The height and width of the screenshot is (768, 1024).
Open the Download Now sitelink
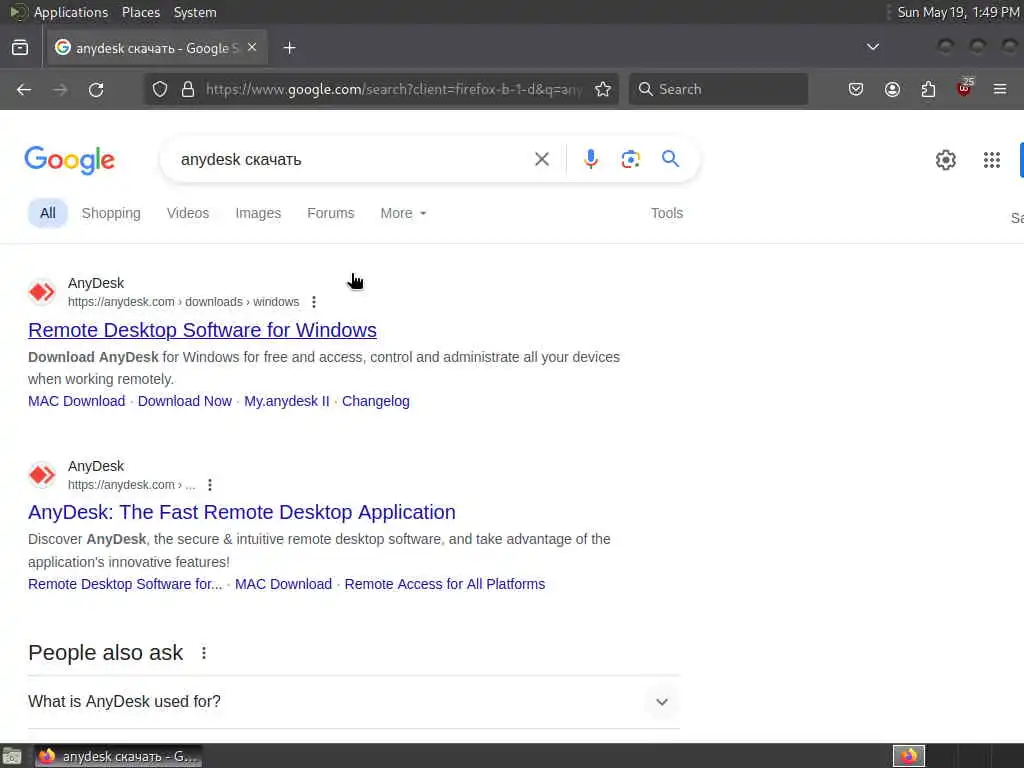[185, 401]
